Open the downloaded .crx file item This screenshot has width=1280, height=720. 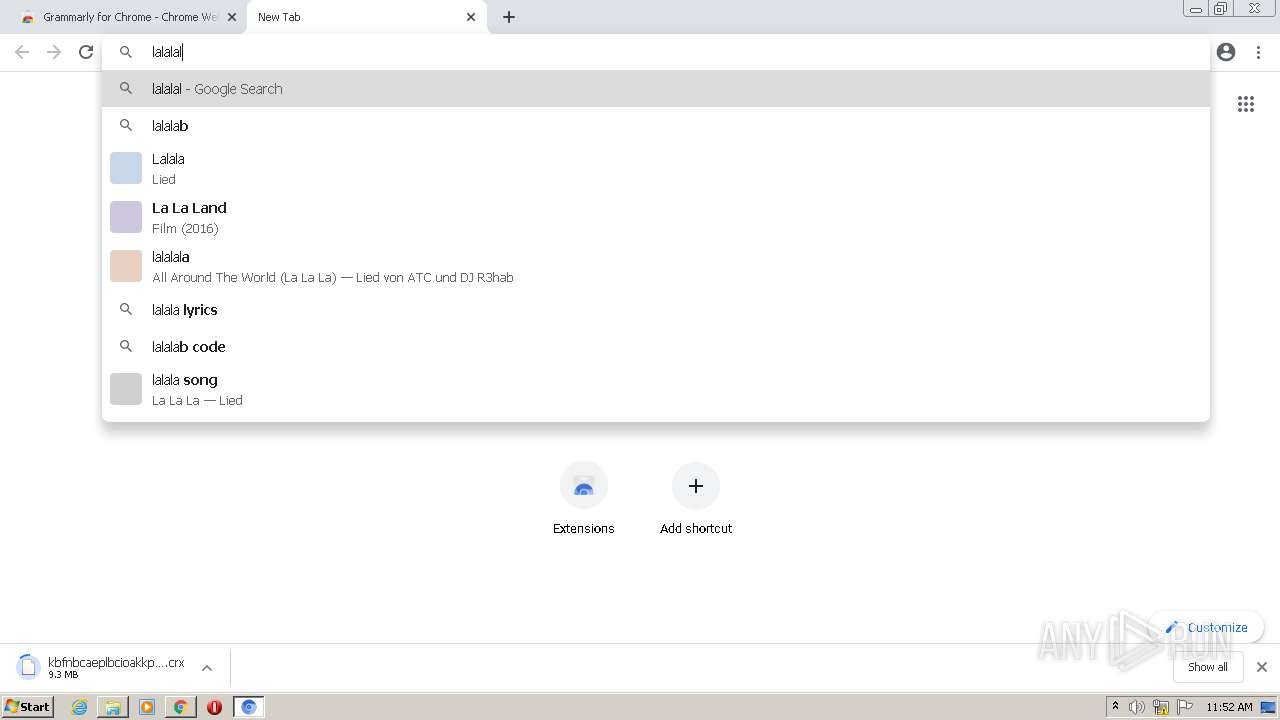point(101,667)
